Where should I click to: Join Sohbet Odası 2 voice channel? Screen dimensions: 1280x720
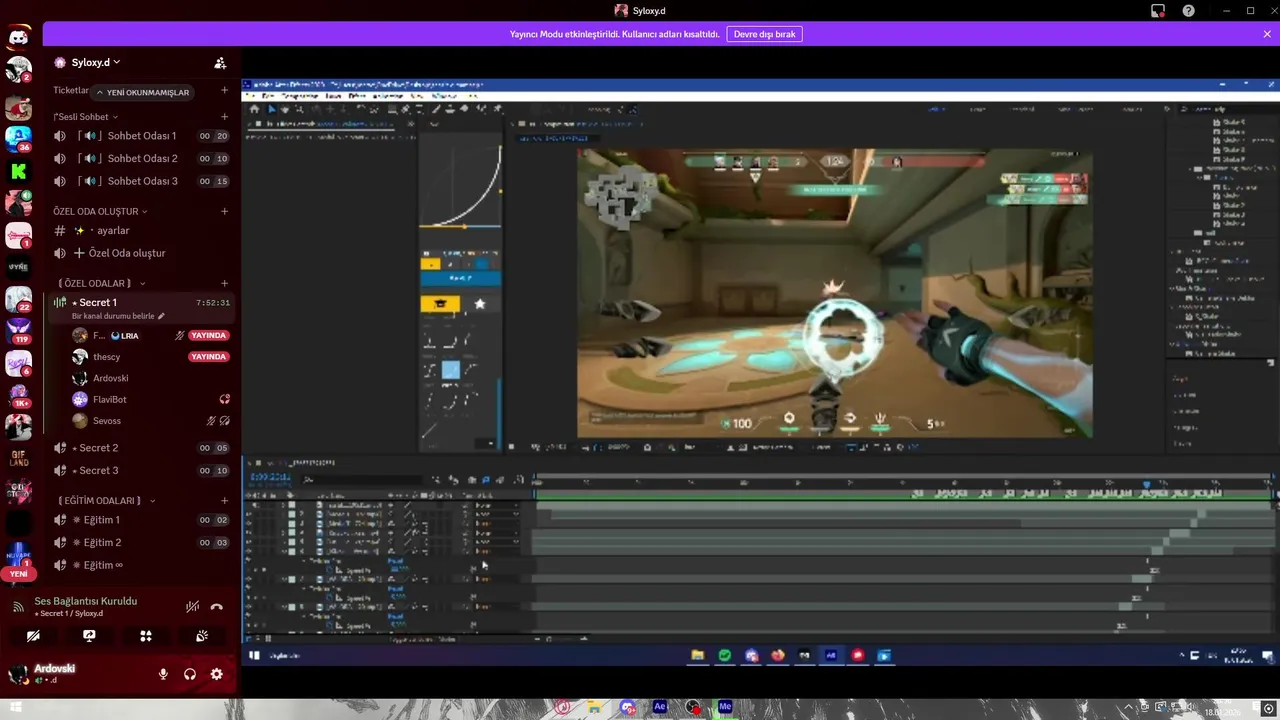[x=141, y=158]
